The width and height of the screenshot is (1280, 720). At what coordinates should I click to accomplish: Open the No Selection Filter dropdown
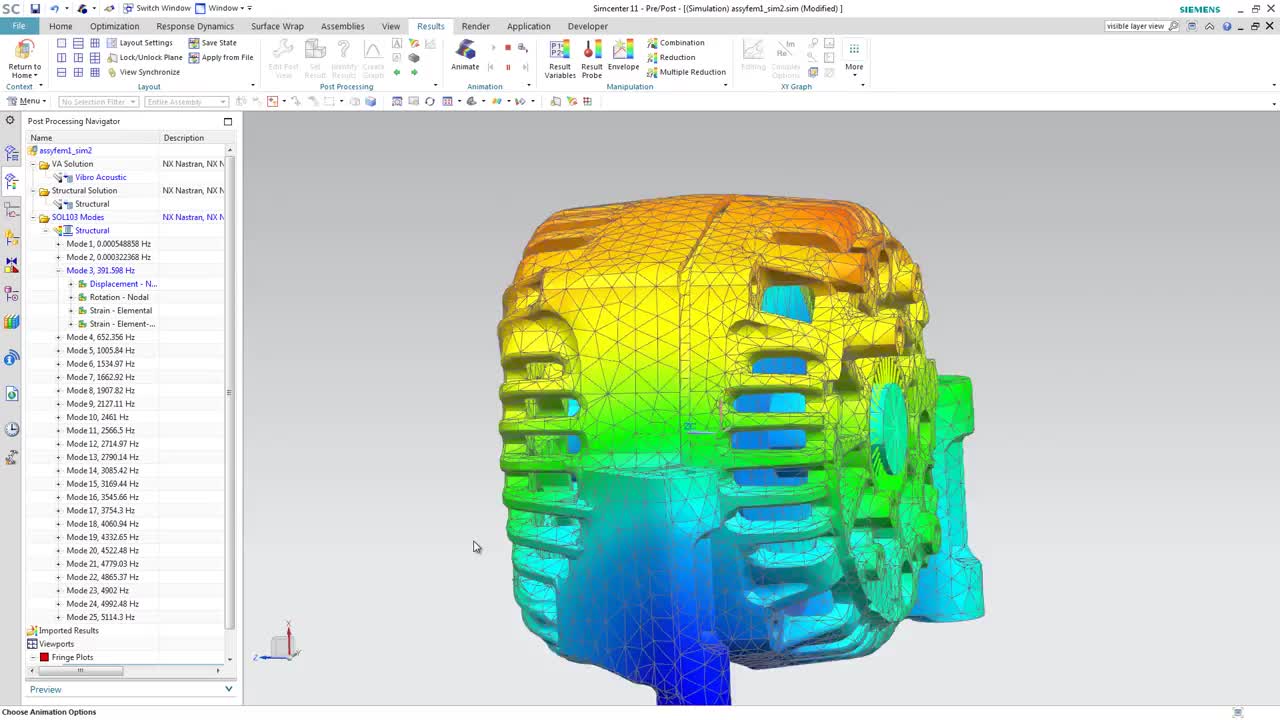click(x=132, y=101)
